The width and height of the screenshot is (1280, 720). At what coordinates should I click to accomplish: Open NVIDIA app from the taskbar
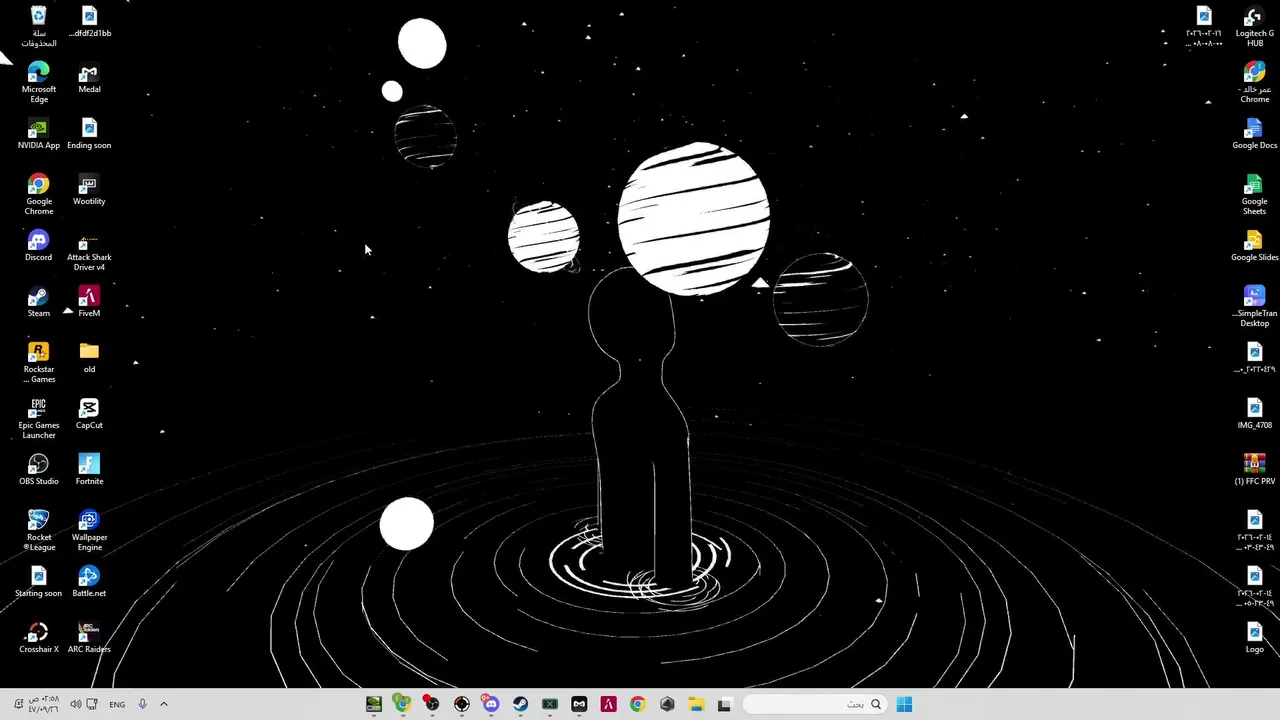click(373, 704)
